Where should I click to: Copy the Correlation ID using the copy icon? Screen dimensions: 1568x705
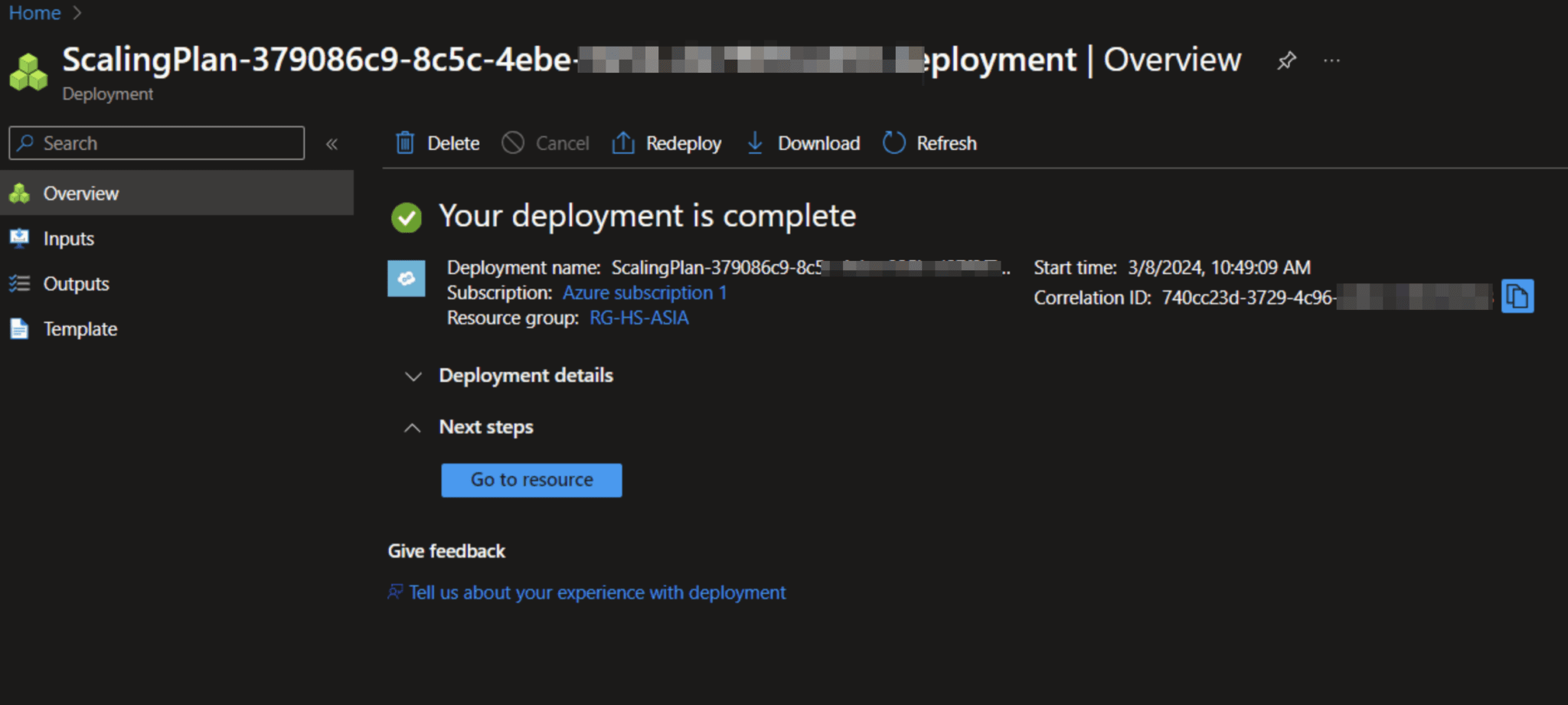(1520, 297)
